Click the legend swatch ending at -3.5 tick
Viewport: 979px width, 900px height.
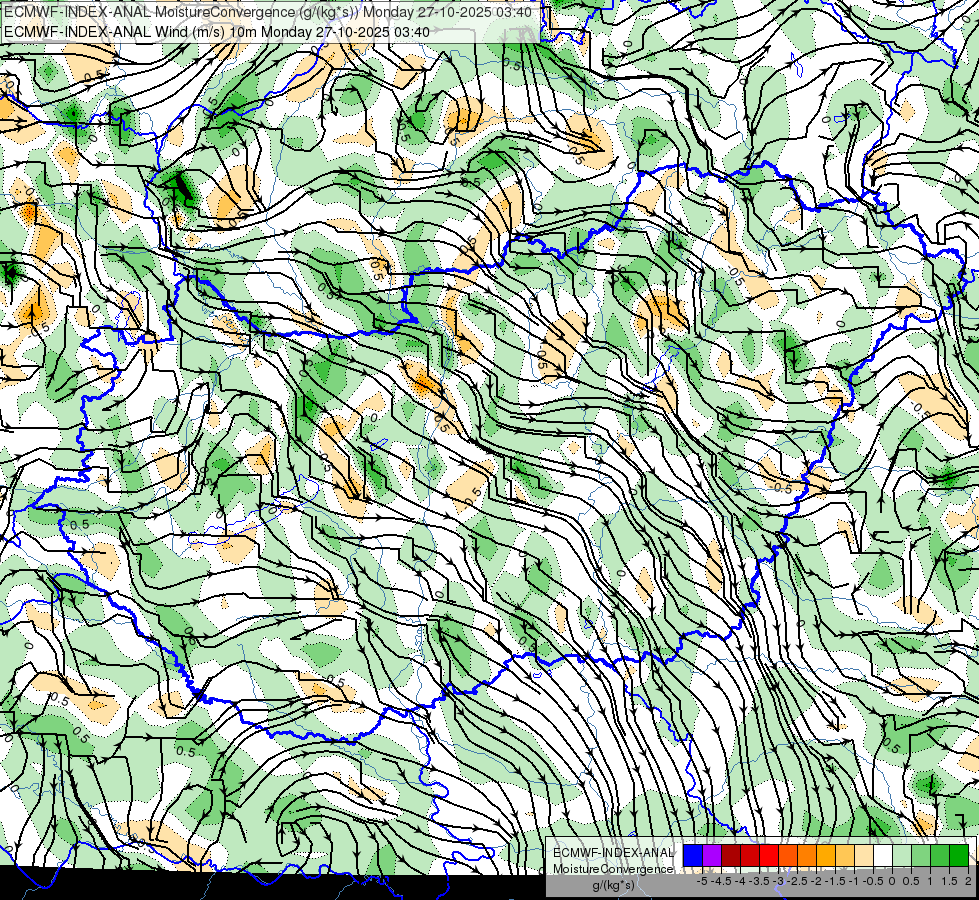tap(750, 855)
